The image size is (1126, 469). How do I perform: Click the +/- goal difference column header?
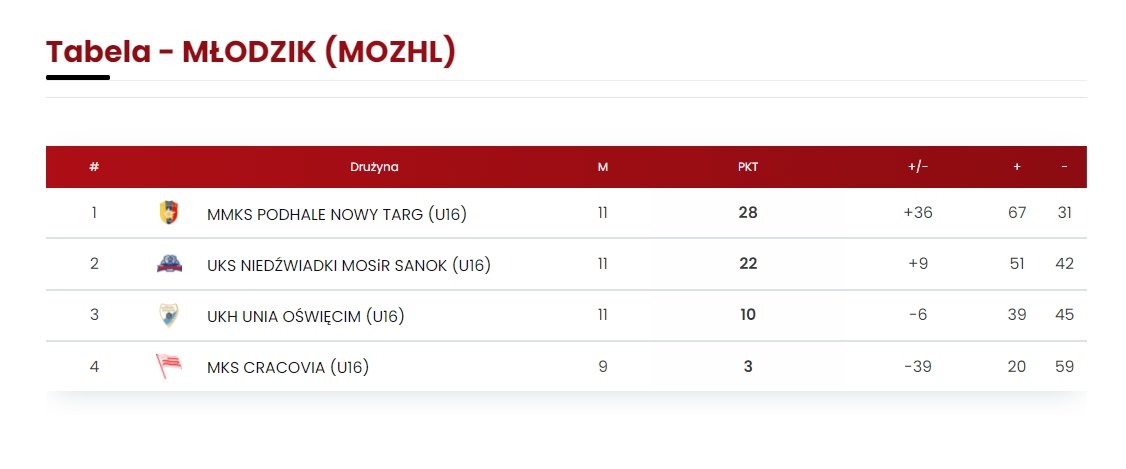point(918,167)
